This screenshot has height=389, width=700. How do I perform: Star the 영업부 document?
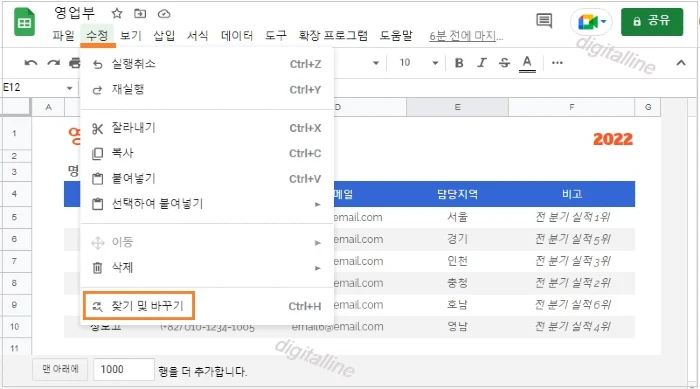[117, 13]
